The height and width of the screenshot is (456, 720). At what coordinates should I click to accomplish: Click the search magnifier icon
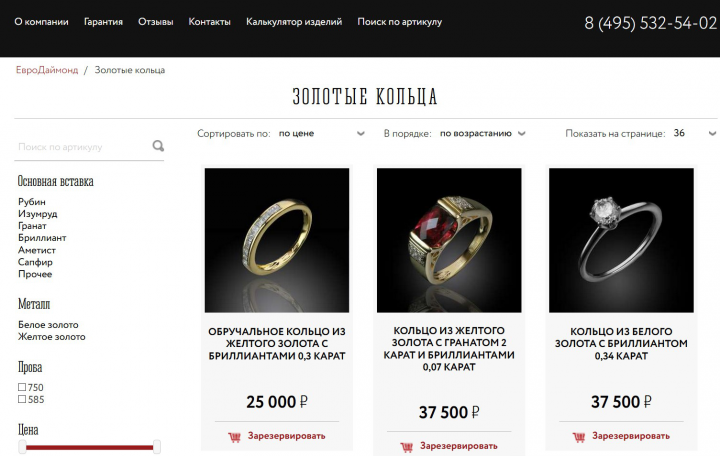tap(158, 146)
